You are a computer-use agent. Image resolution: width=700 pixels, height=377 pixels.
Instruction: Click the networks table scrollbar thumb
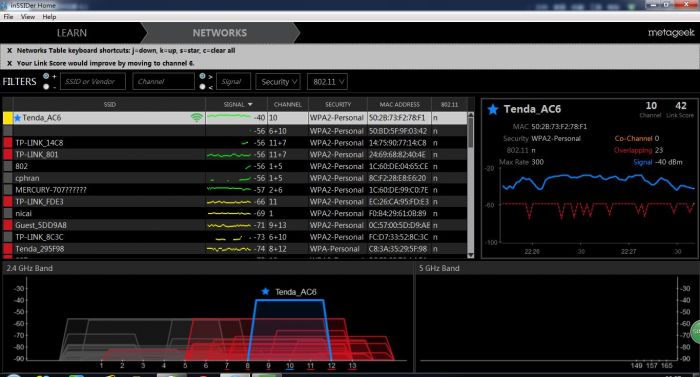coord(471,133)
